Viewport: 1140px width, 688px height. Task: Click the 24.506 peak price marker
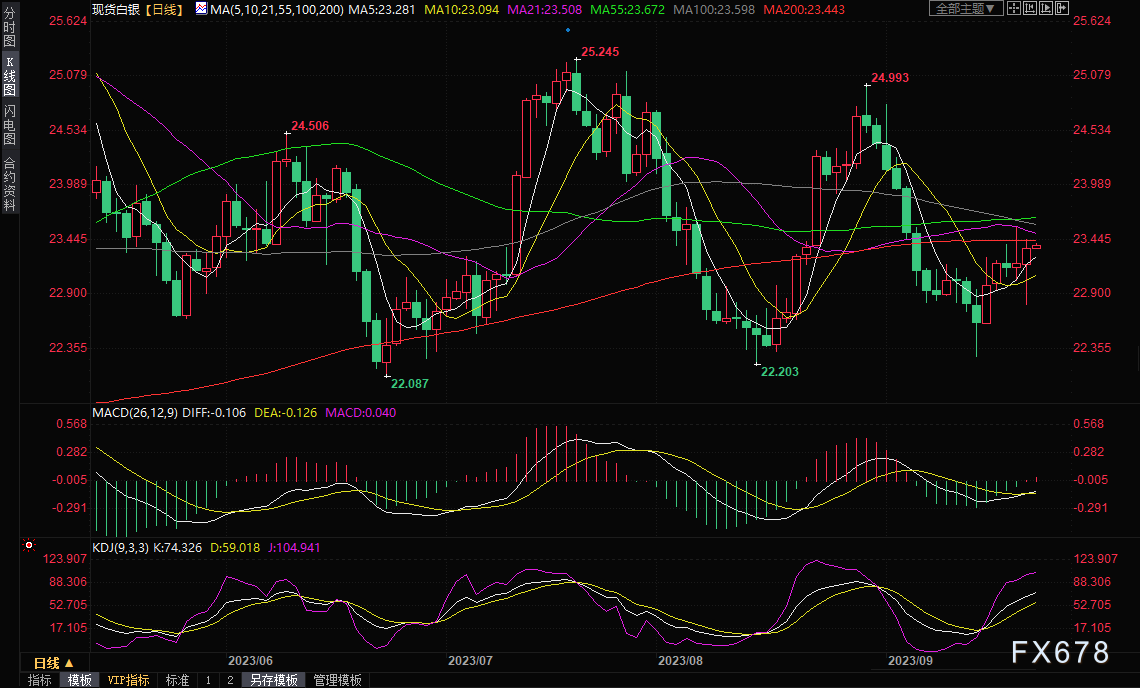pyautogui.click(x=310, y=126)
